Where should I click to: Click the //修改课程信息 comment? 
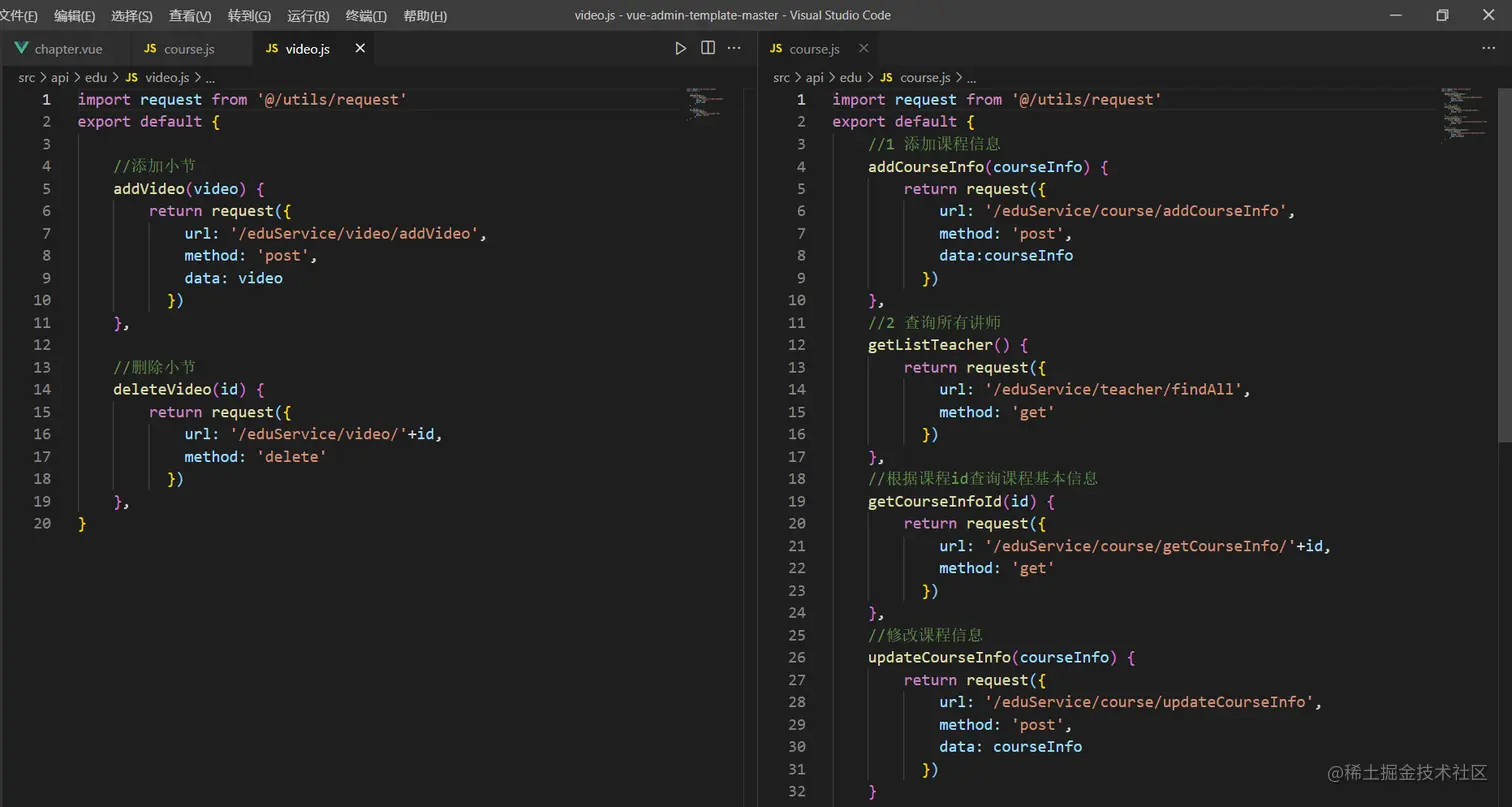click(926, 635)
